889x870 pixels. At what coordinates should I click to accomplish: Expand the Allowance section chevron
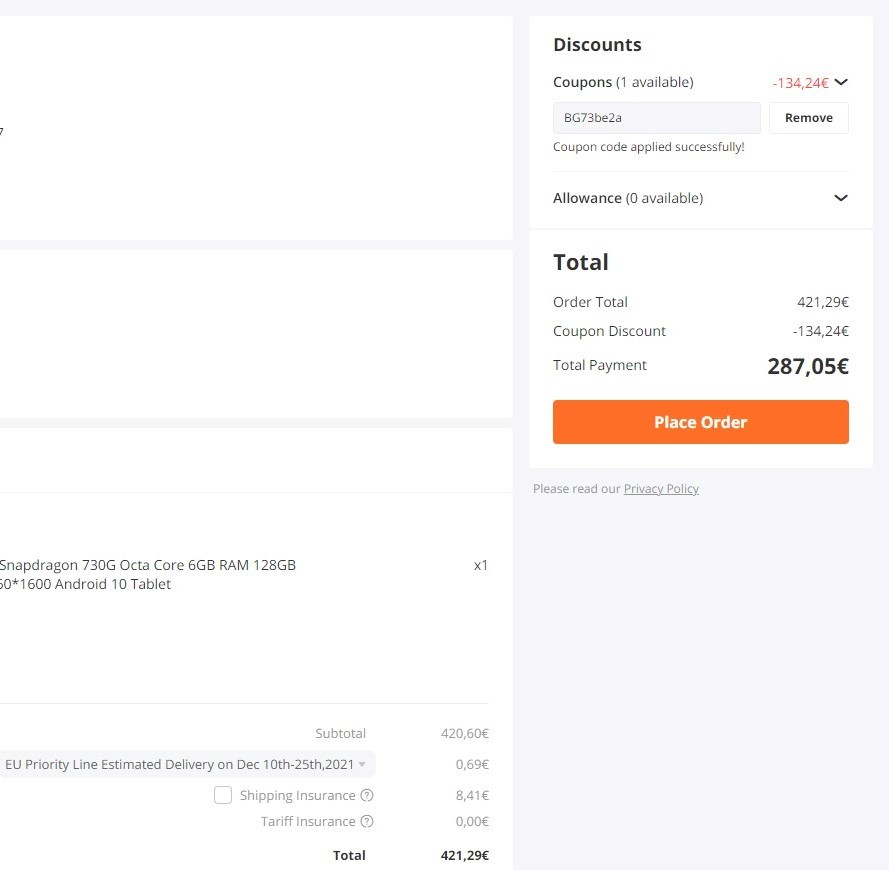(x=841, y=198)
